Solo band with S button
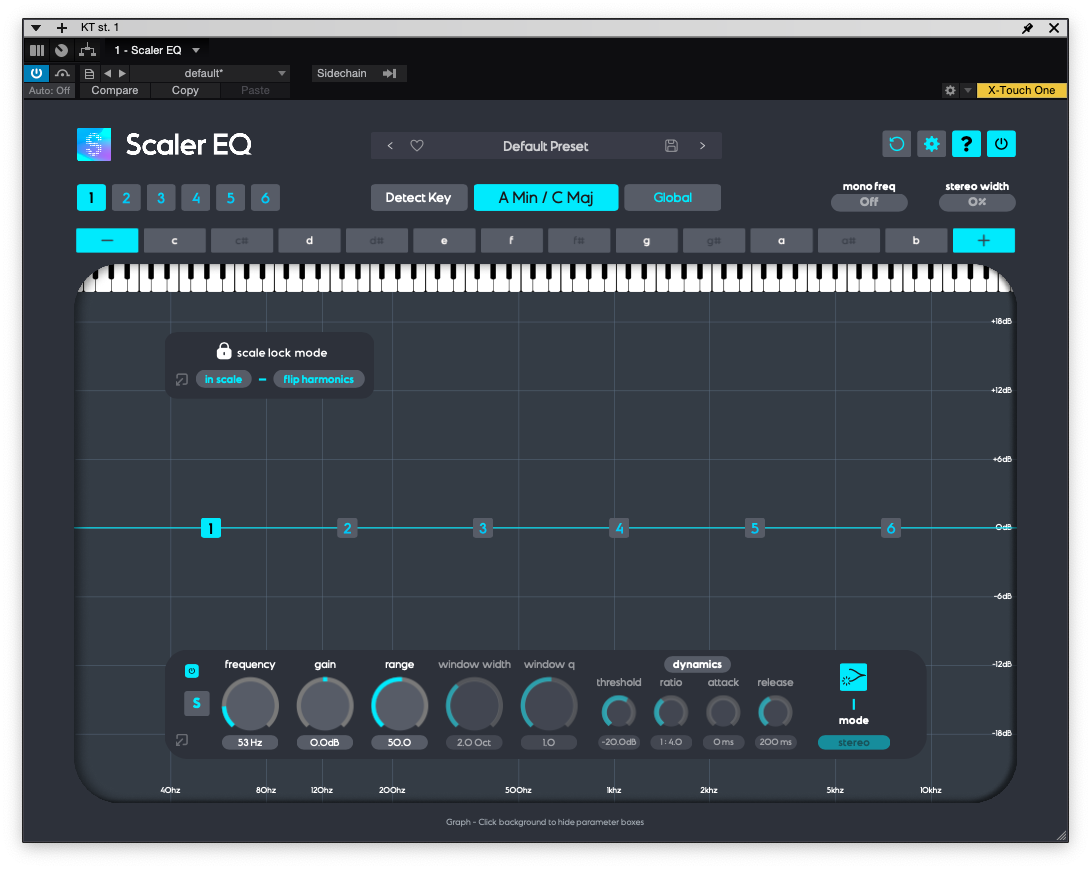 pyautogui.click(x=196, y=703)
